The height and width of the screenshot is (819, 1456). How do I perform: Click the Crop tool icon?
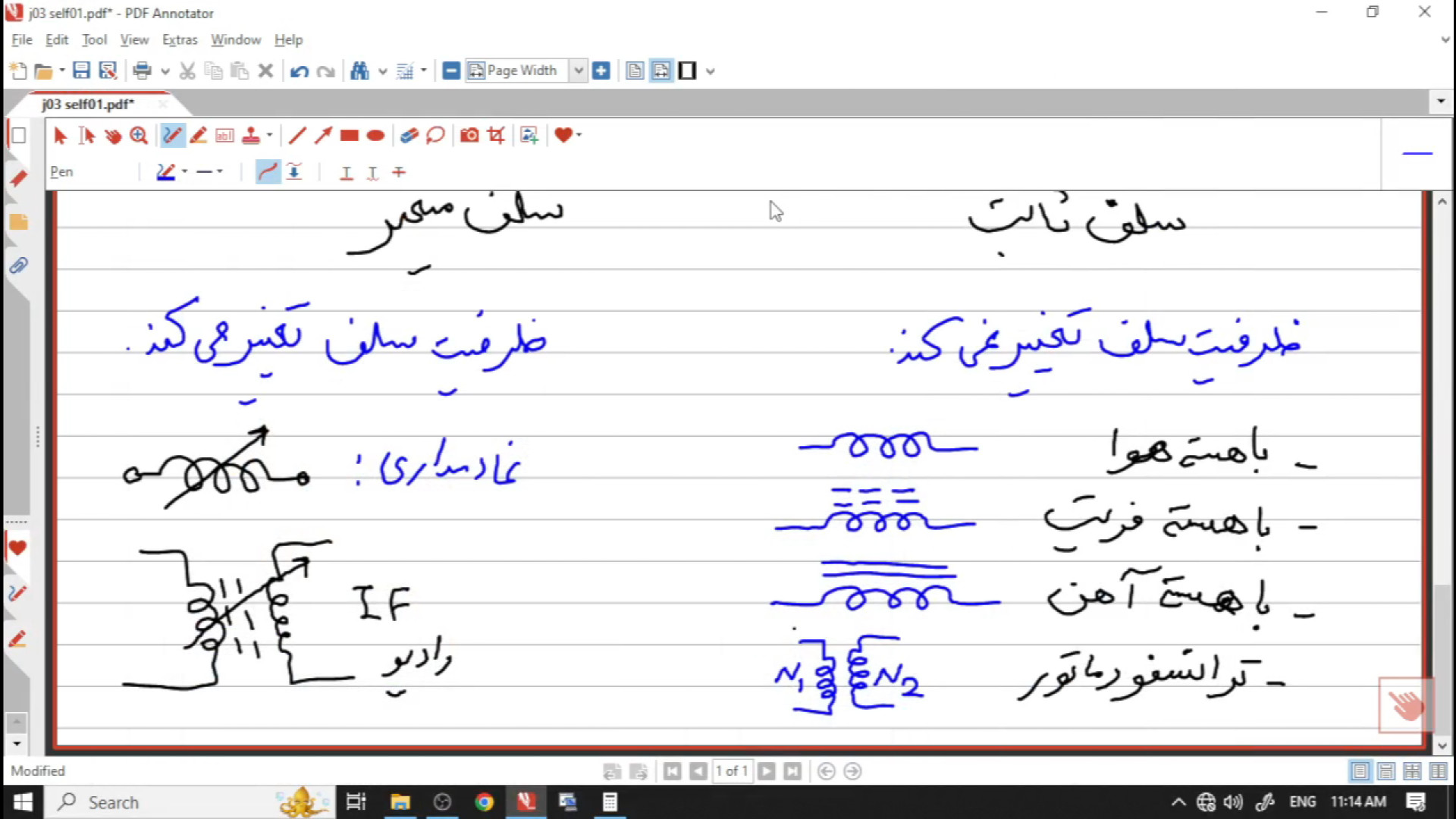[497, 136]
